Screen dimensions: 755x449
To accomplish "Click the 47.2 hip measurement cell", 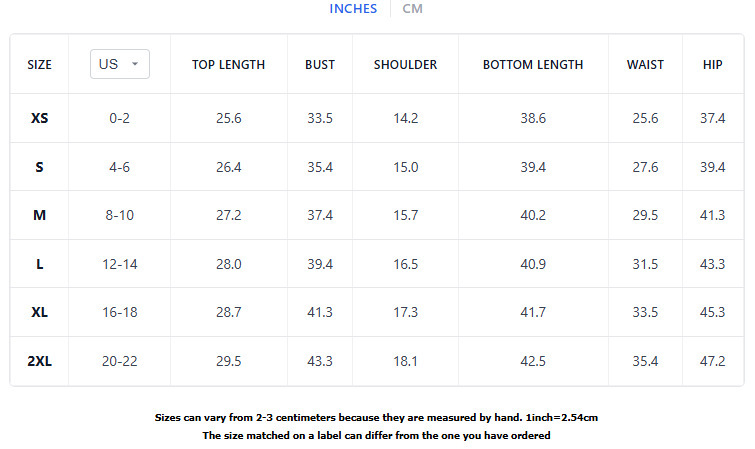I will 712,361.
